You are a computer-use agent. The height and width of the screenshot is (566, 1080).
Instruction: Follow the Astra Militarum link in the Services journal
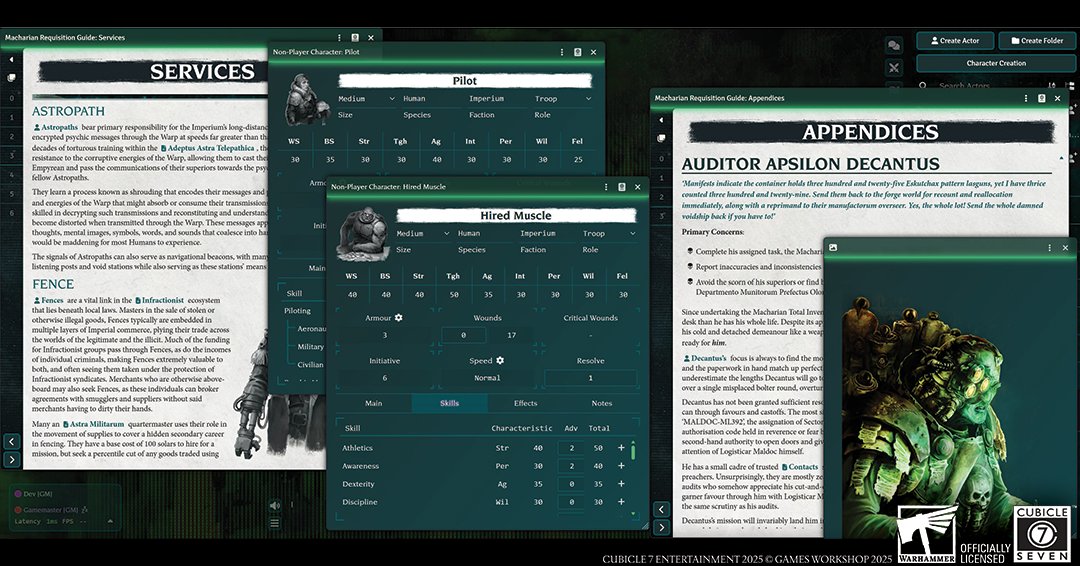point(93,424)
